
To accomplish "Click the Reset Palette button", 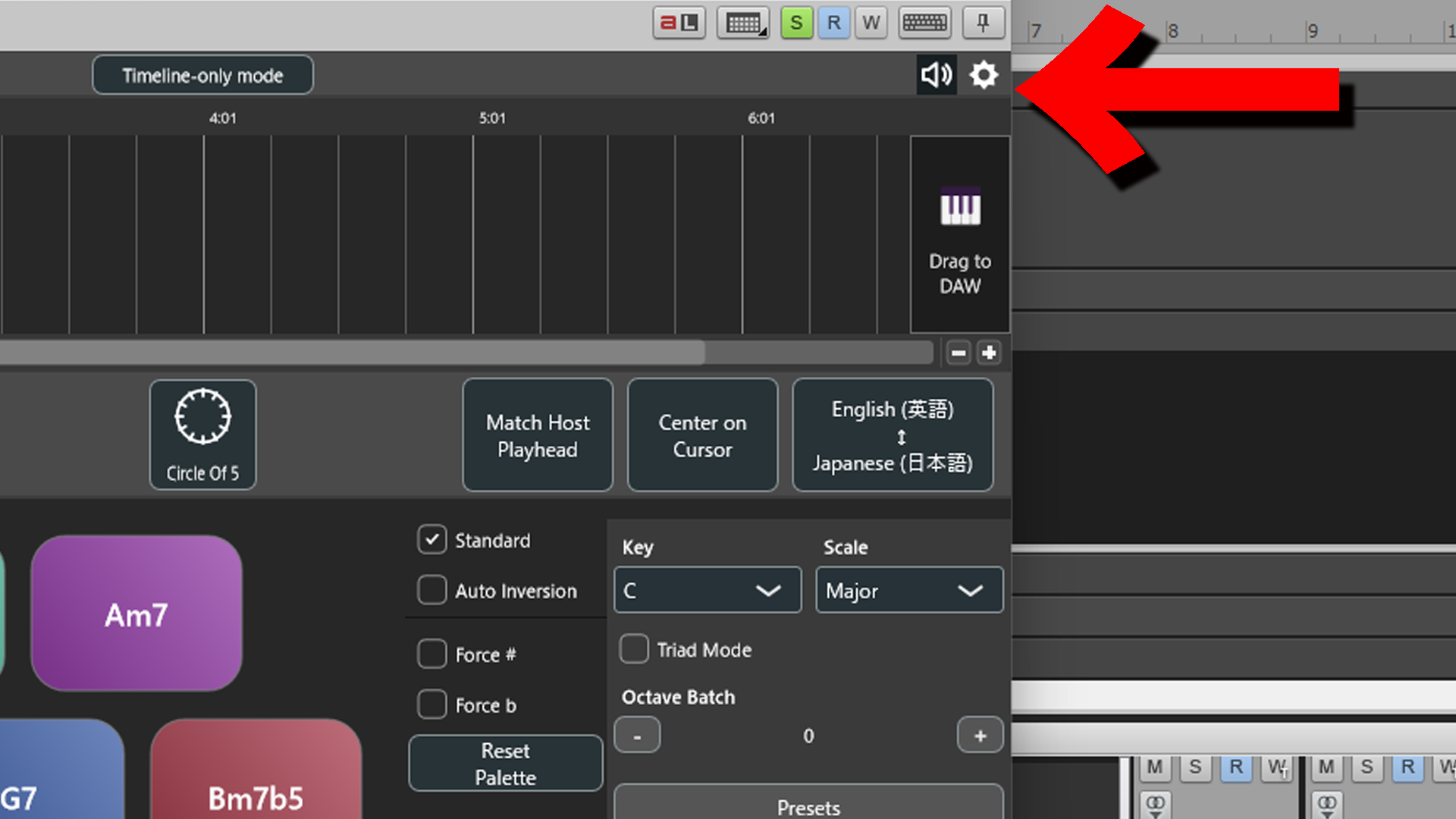I will [505, 764].
